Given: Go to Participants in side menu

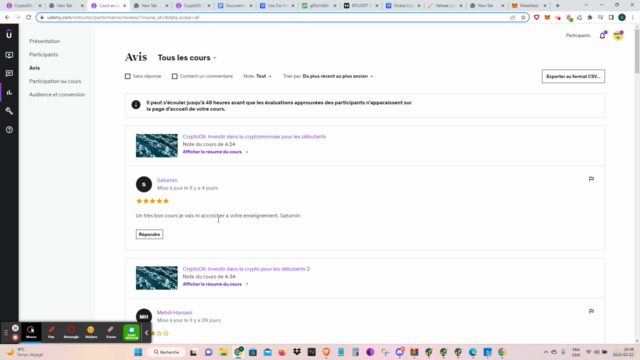Looking at the screenshot, I should [x=44, y=55].
